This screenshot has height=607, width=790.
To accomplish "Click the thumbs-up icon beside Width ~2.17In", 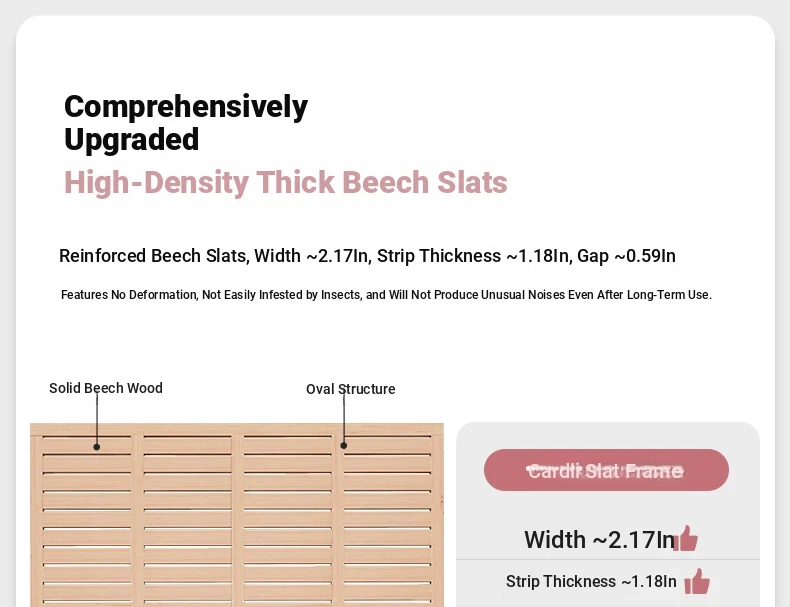I will pos(686,538).
